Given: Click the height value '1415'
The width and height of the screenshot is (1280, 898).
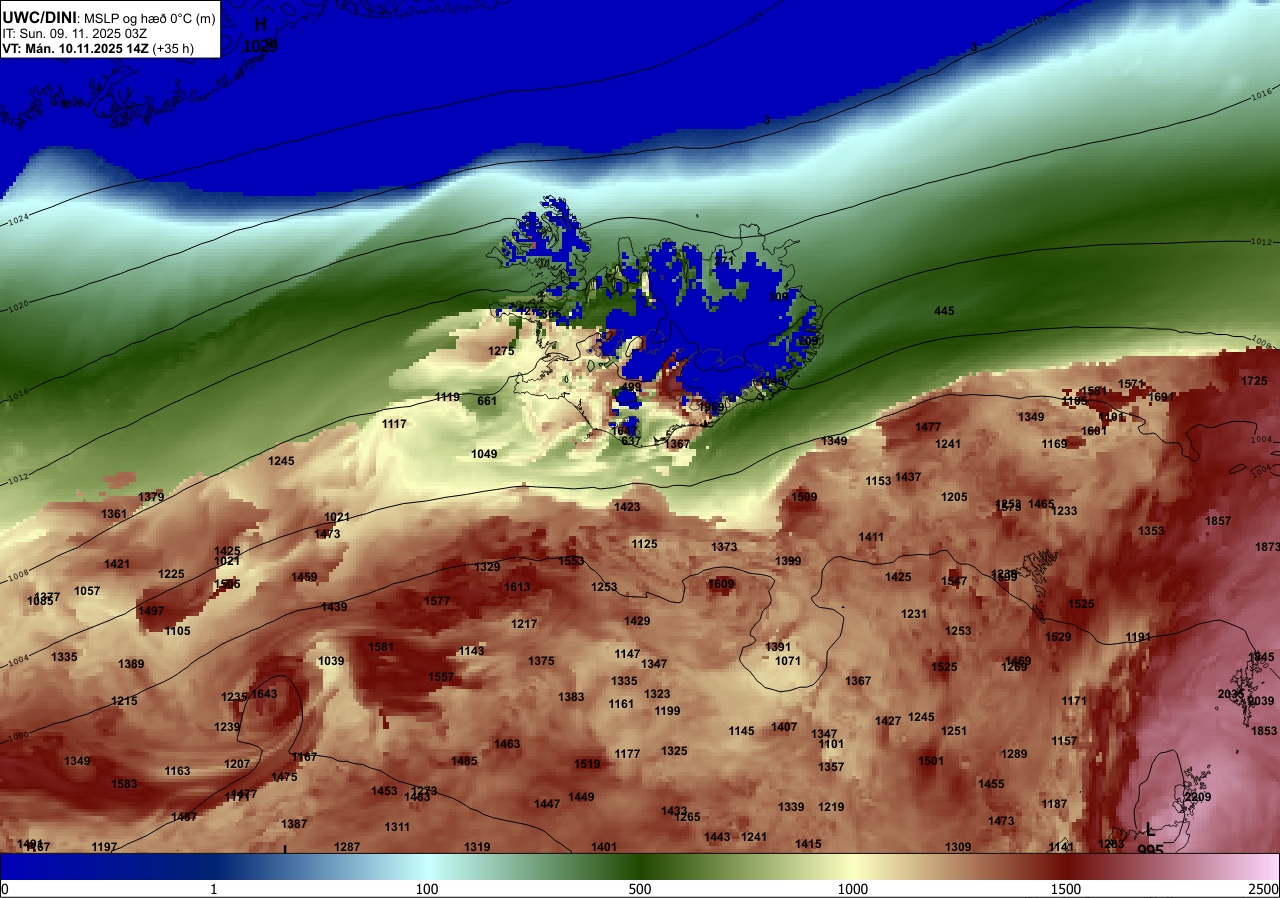Looking at the screenshot, I should pyautogui.click(x=808, y=844).
